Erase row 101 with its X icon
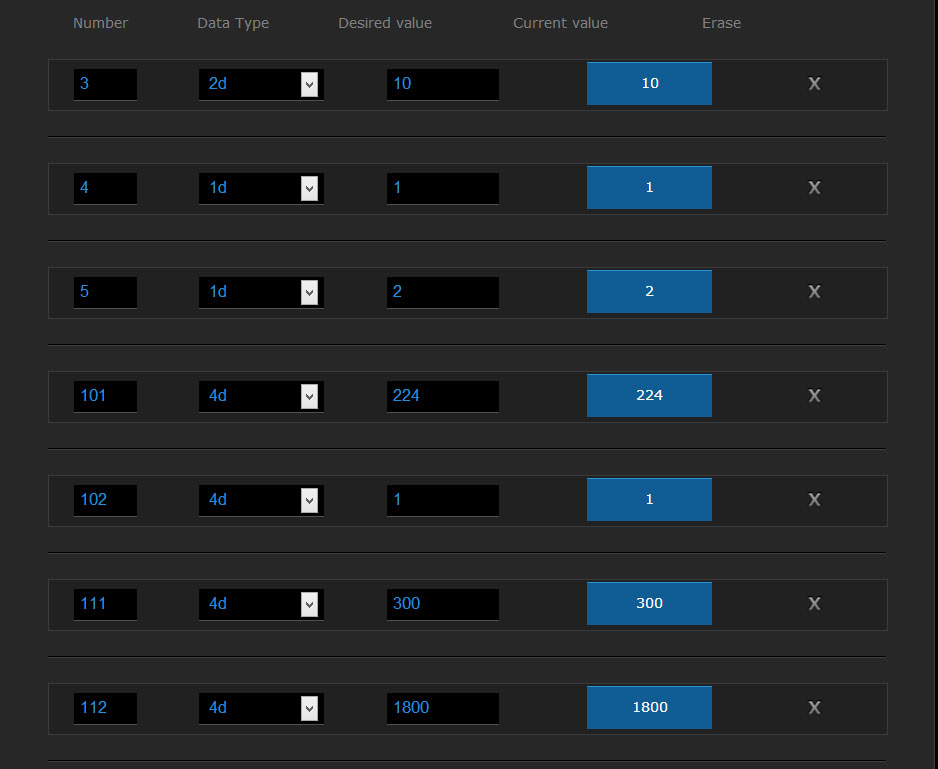938x769 pixels. [814, 396]
